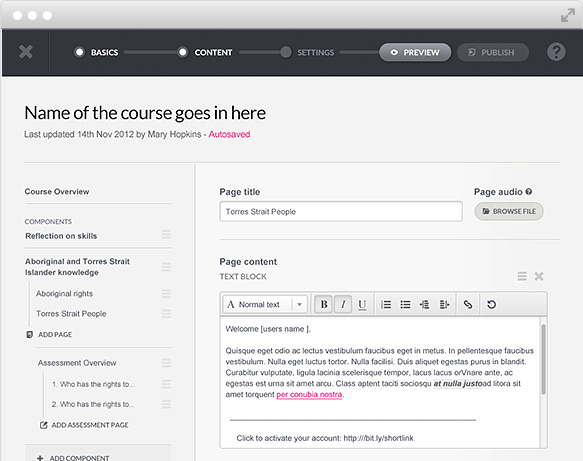Click the Welcome [users name] line
This screenshot has height=461, width=583.
(x=268, y=329)
